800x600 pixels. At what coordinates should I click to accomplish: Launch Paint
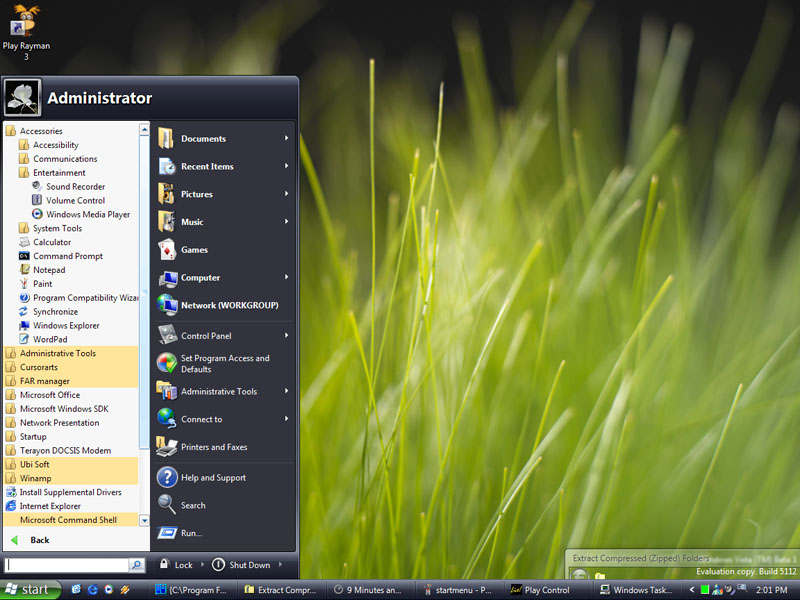(x=36, y=284)
